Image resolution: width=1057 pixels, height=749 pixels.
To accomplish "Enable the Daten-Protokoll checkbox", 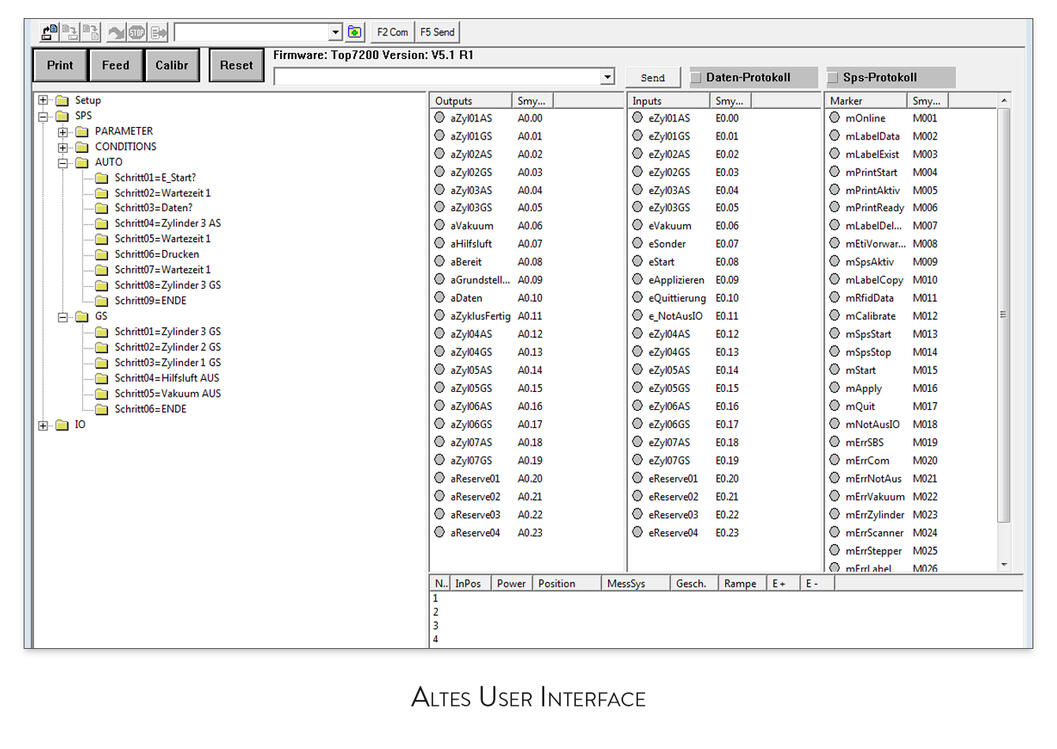I will tap(696, 78).
